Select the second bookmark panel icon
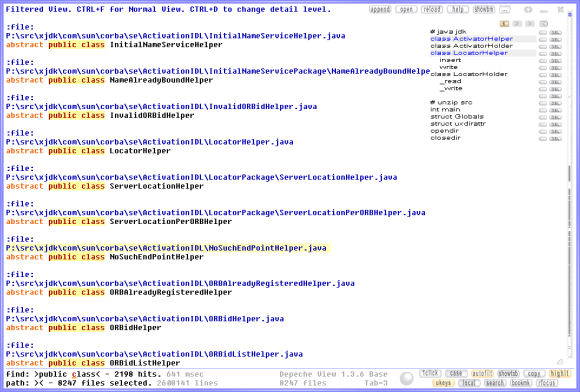 [517, 24]
